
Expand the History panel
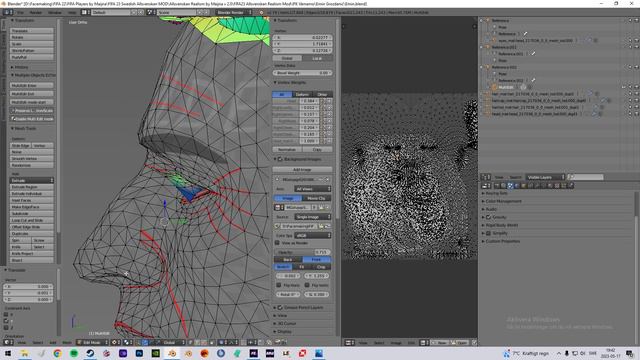(x=20, y=67)
